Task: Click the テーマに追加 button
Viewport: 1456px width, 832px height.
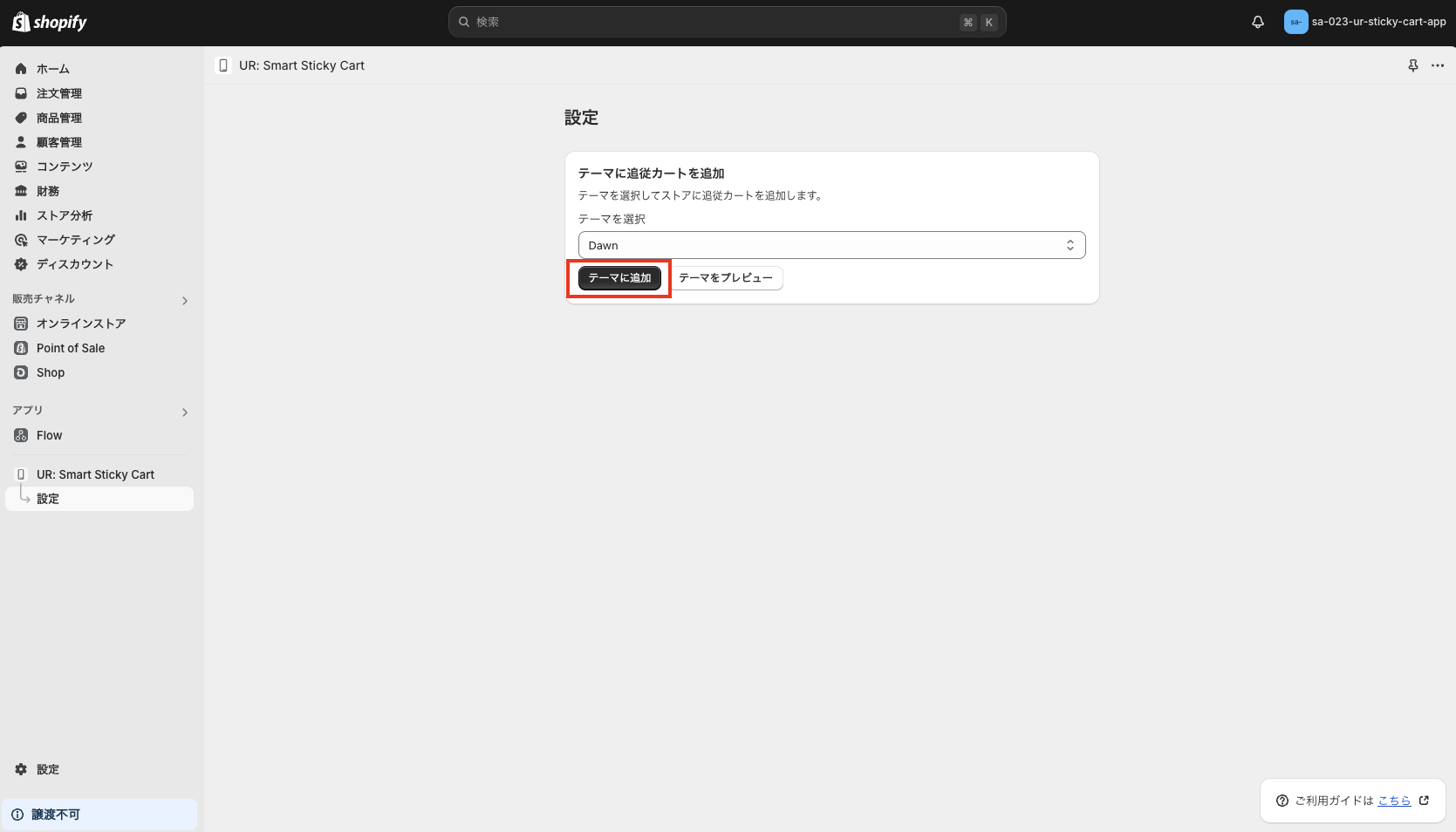Action: click(619, 278)
